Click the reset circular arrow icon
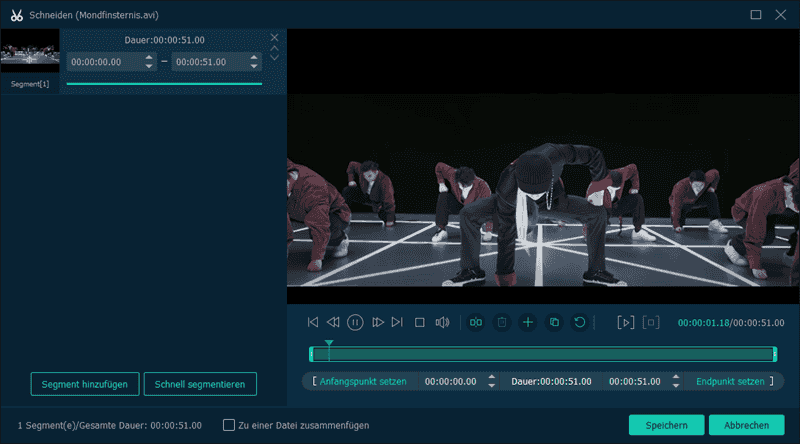Viewport: 800px width, 445px height. point(580,322)
